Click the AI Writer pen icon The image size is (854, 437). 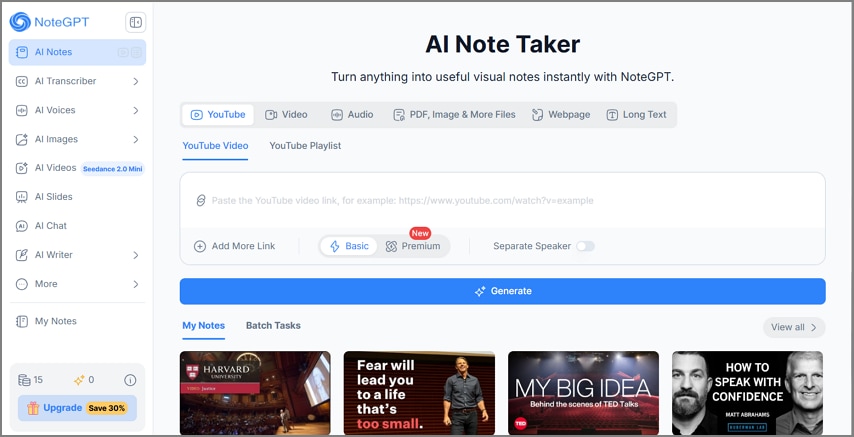click(x=22, y=255)
